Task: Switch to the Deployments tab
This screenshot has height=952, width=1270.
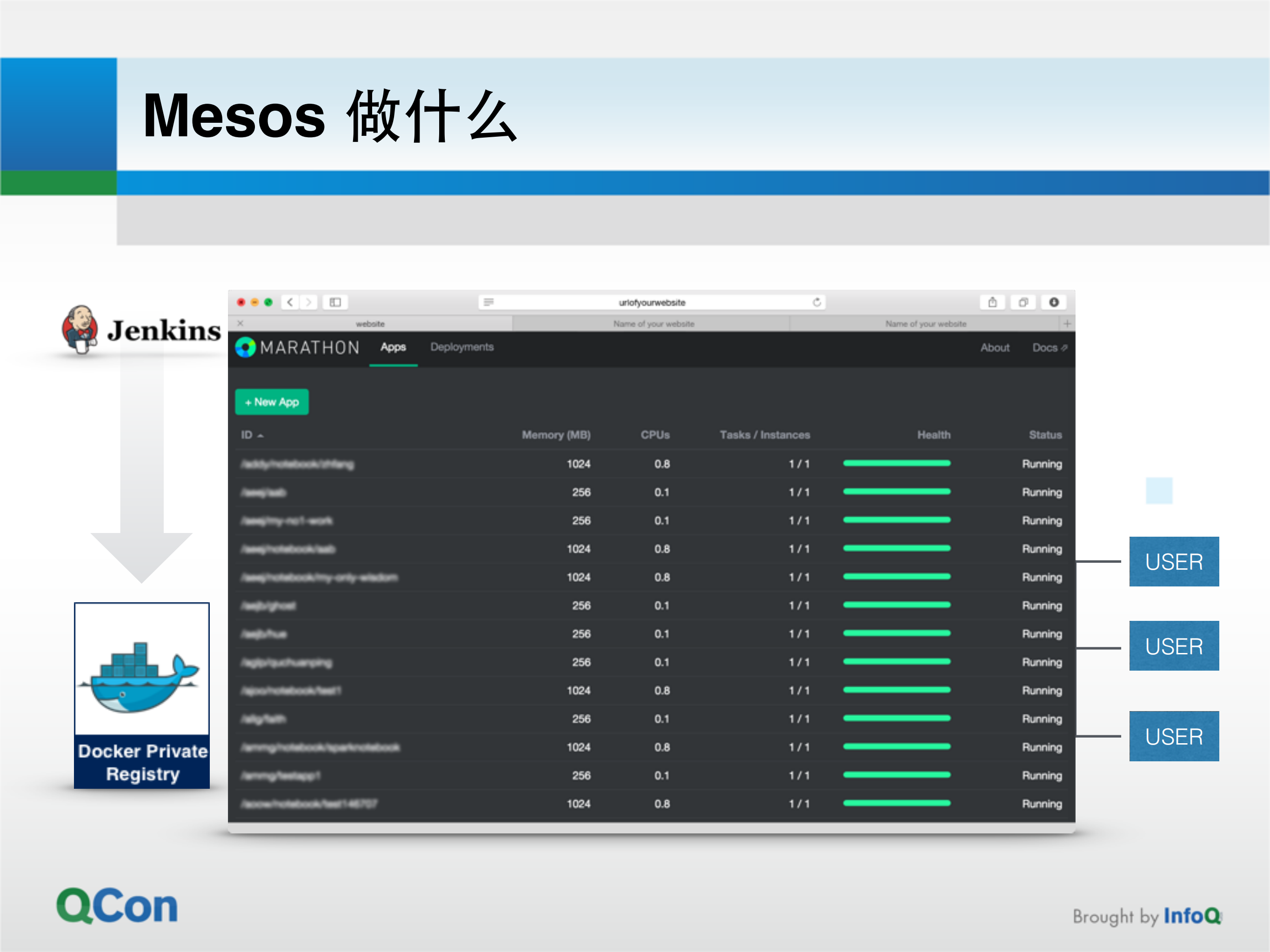Action: [461, 347]
